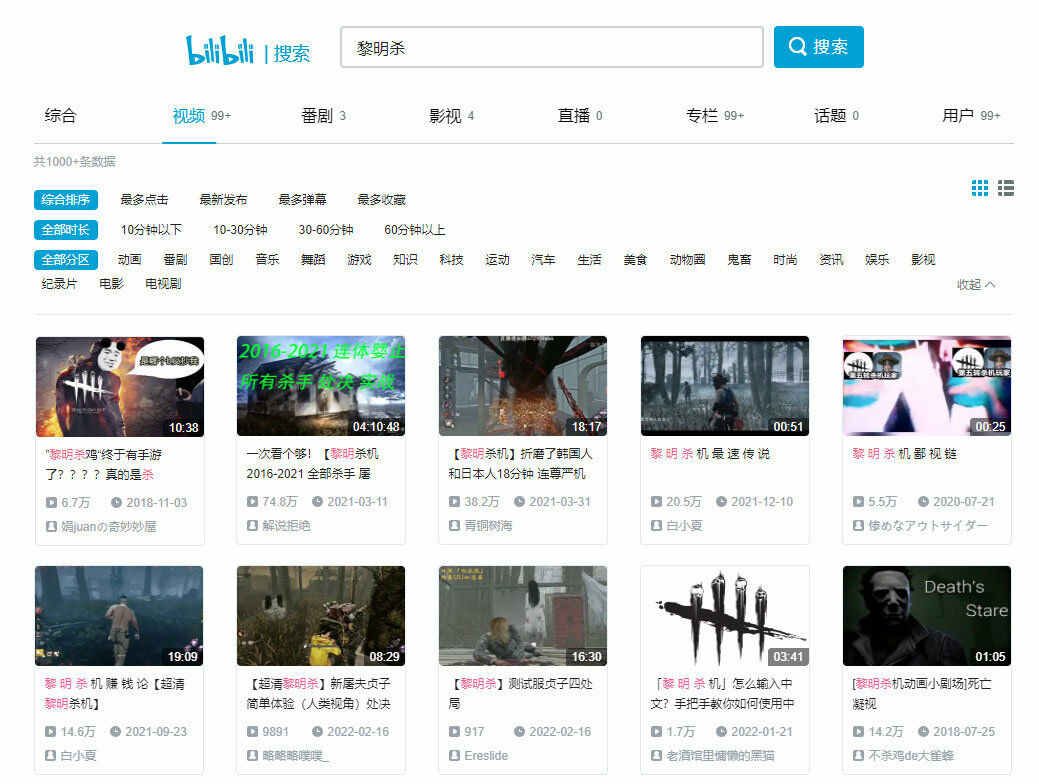This screenshot has width=1039, height=784.
Task: Open uploader 青铜树海 profile link
Action: [488, 526]
